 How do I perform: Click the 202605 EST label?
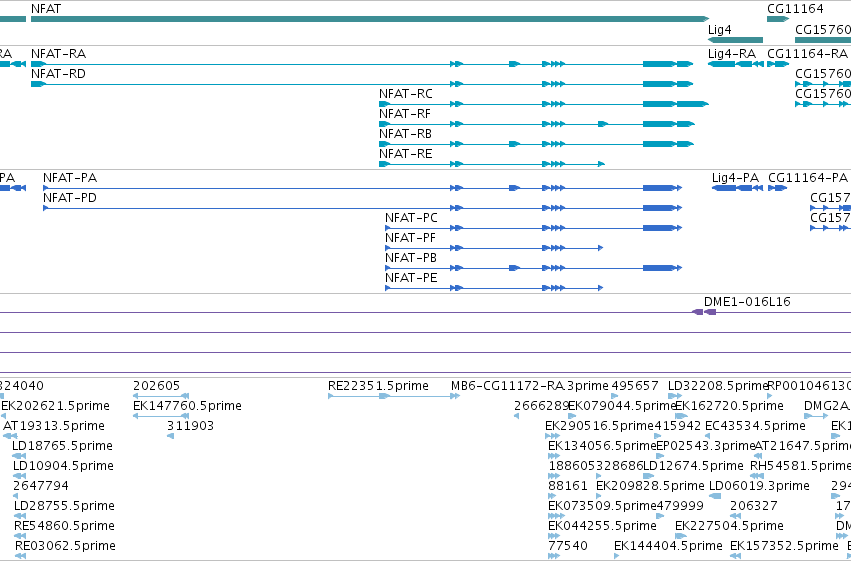pos(156,386)
